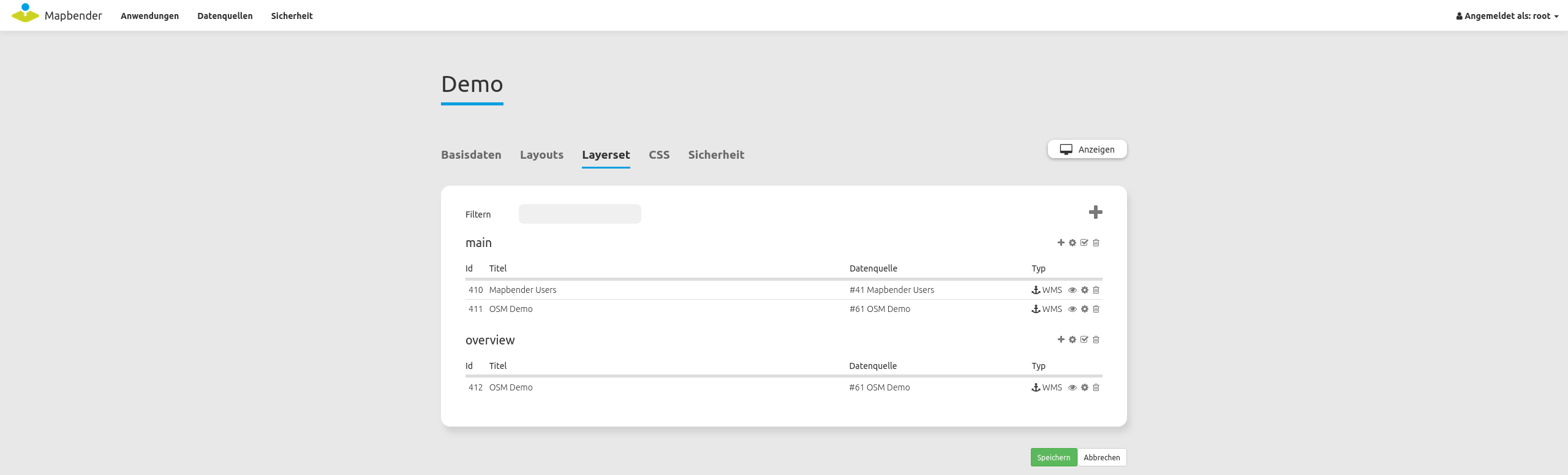The width and height of the screenshot is (1568, 475).
Task: Click the Anzeigen button
Action: point(1087,150)
